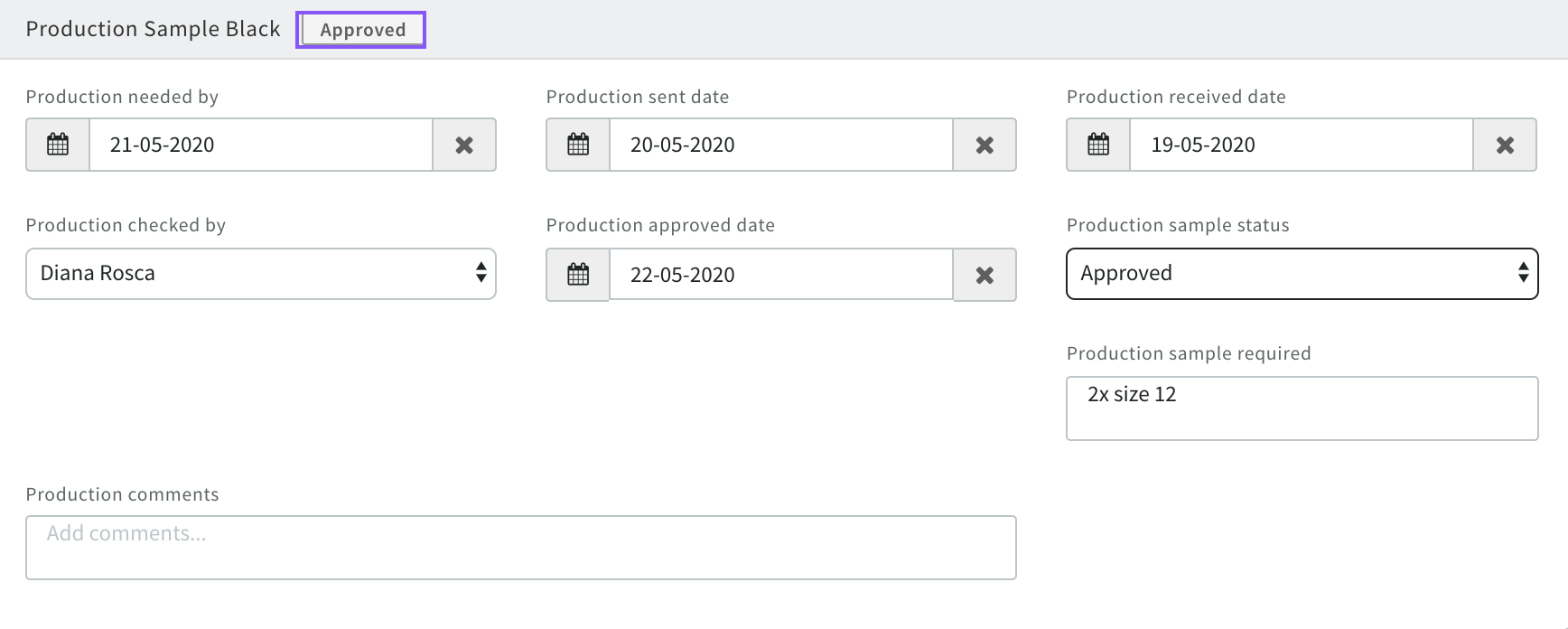Clear the Production approved date
This screenshot has height=629, width=1568.
pos(985,275)
